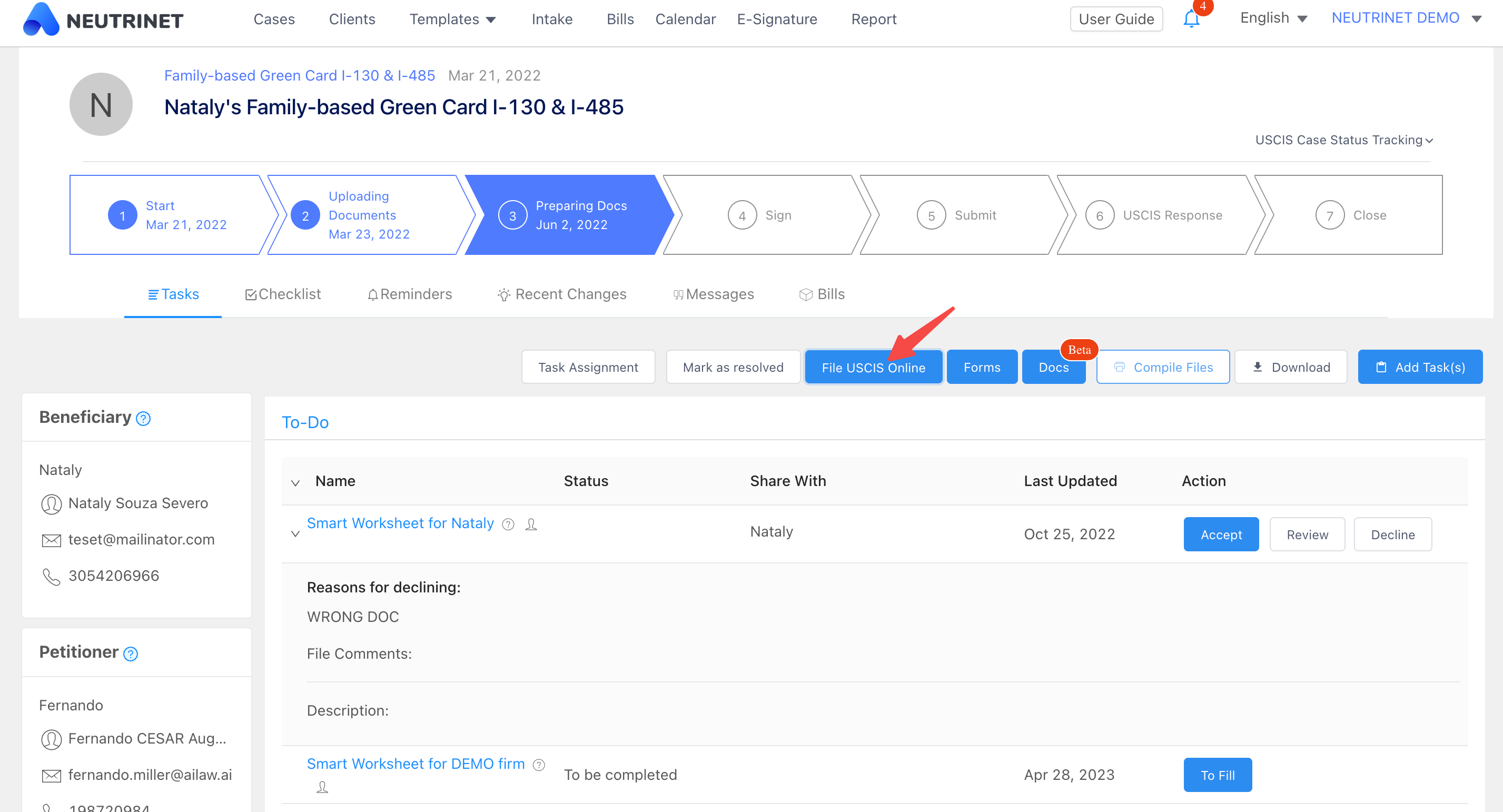Click help icon next to Beneficiary
The image size is (1503, 812).
(143, 418)
